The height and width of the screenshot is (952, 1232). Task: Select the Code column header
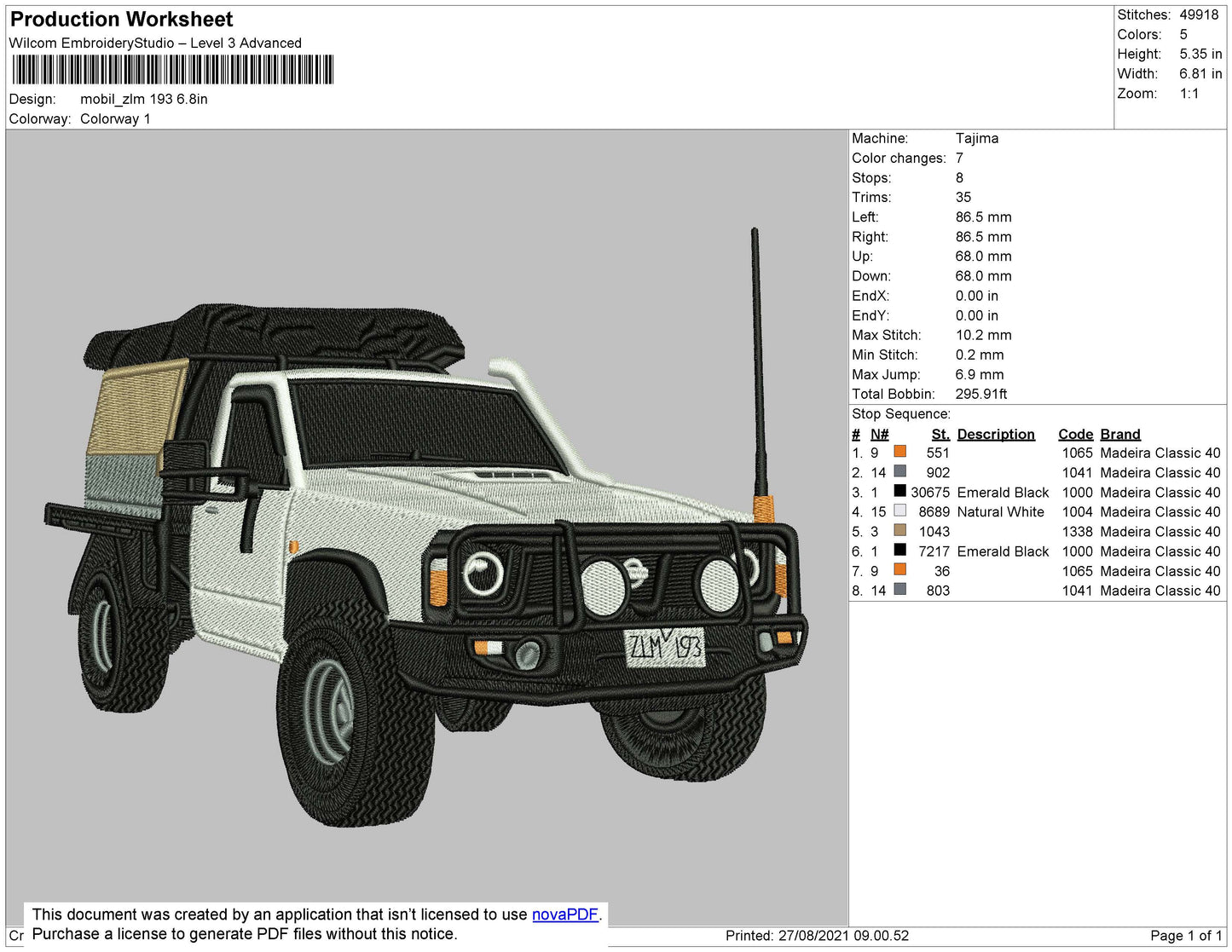(x=1075, y=434)
